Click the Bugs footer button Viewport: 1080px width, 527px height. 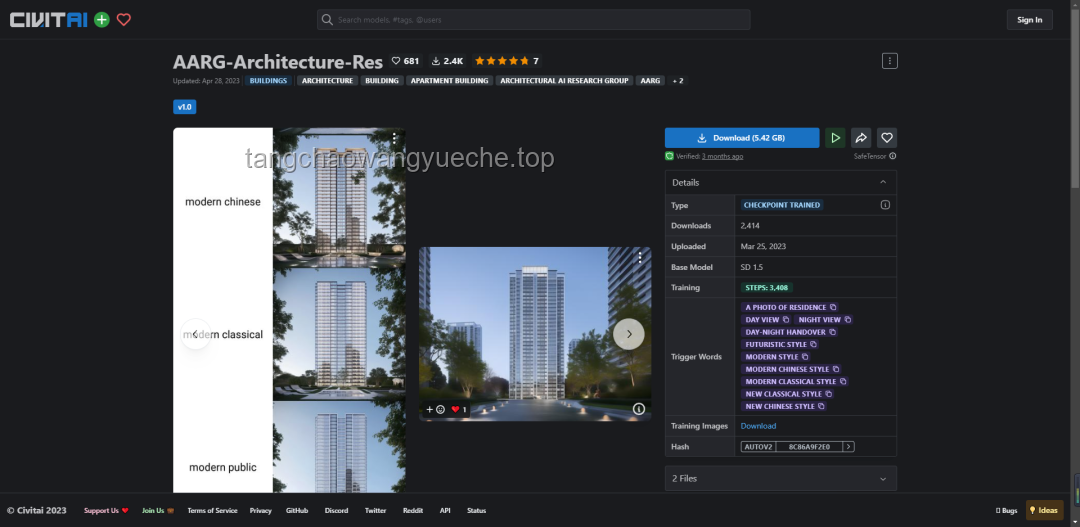click(1006, 510)
